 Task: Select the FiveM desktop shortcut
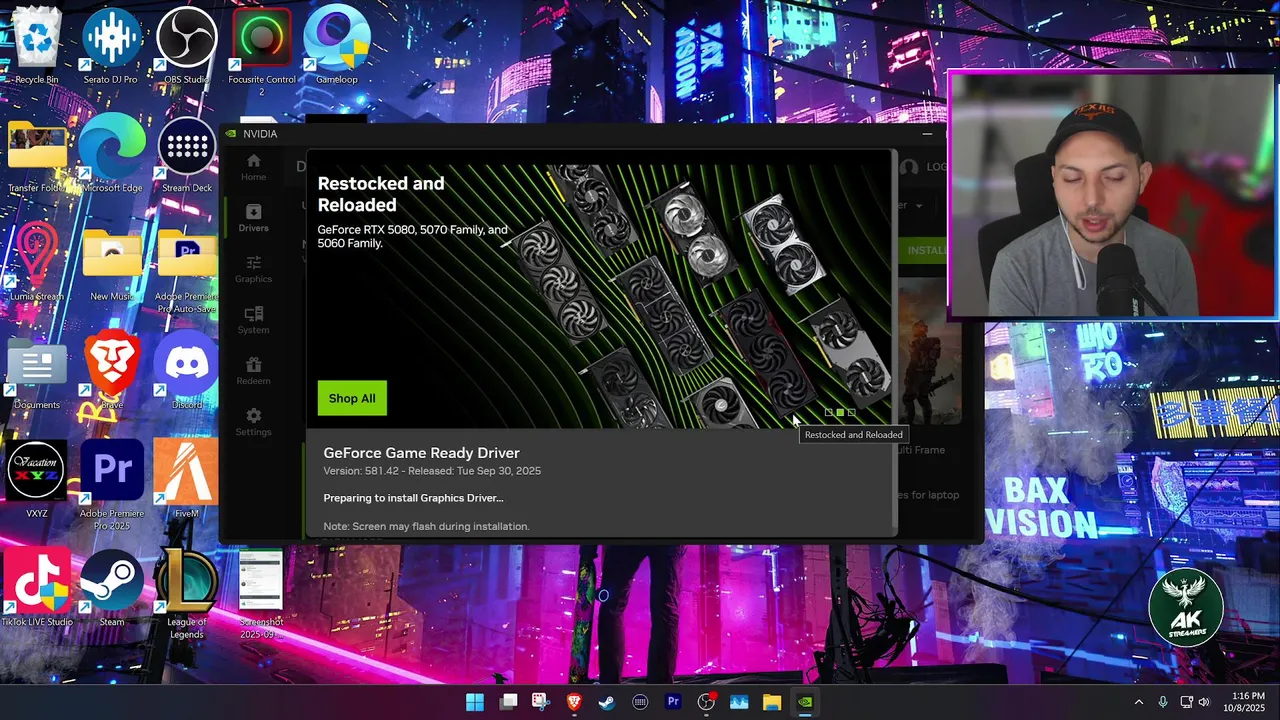tap(186, 480)
